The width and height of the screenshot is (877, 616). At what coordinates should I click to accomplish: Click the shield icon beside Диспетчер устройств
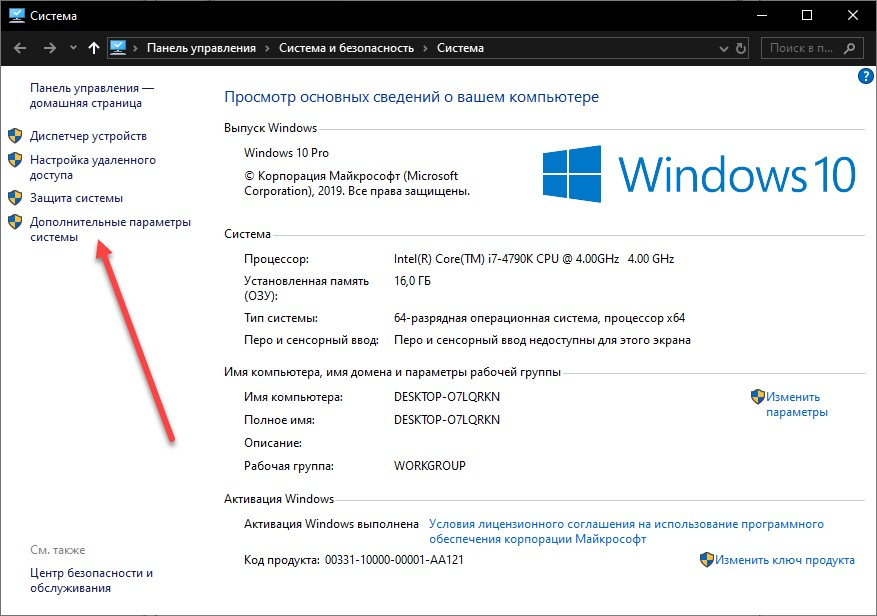15,135
